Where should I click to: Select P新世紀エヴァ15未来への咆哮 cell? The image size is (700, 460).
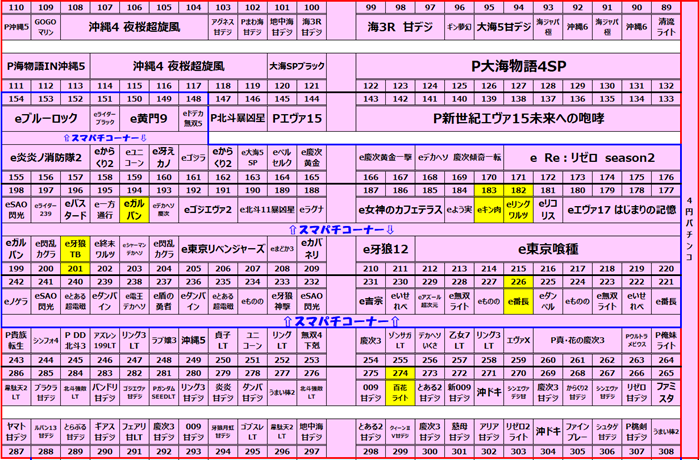coord(518,118)
